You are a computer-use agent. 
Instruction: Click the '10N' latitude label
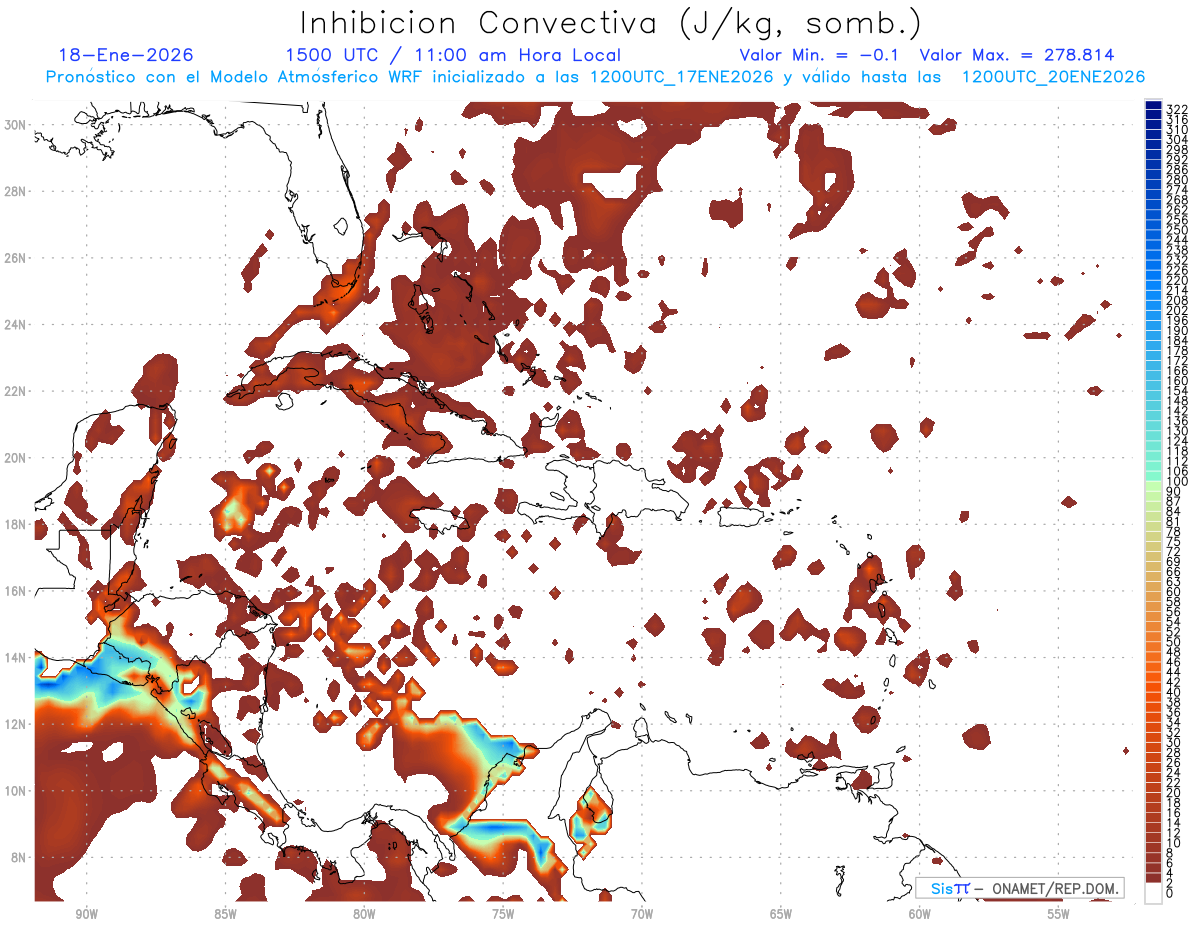[x=16, y=790]
